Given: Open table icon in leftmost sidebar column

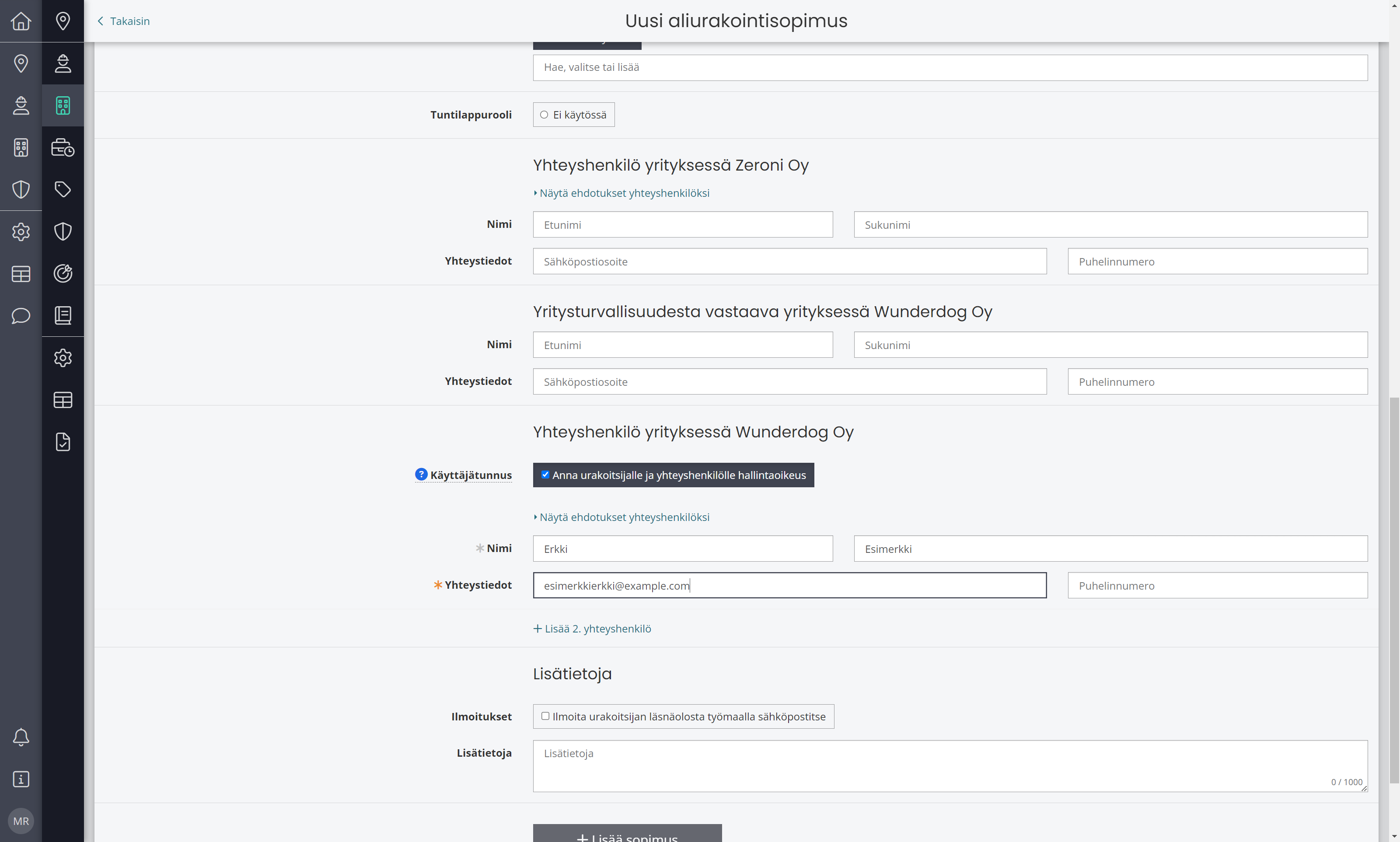Looking at the screenshot, I should point(21,273).
